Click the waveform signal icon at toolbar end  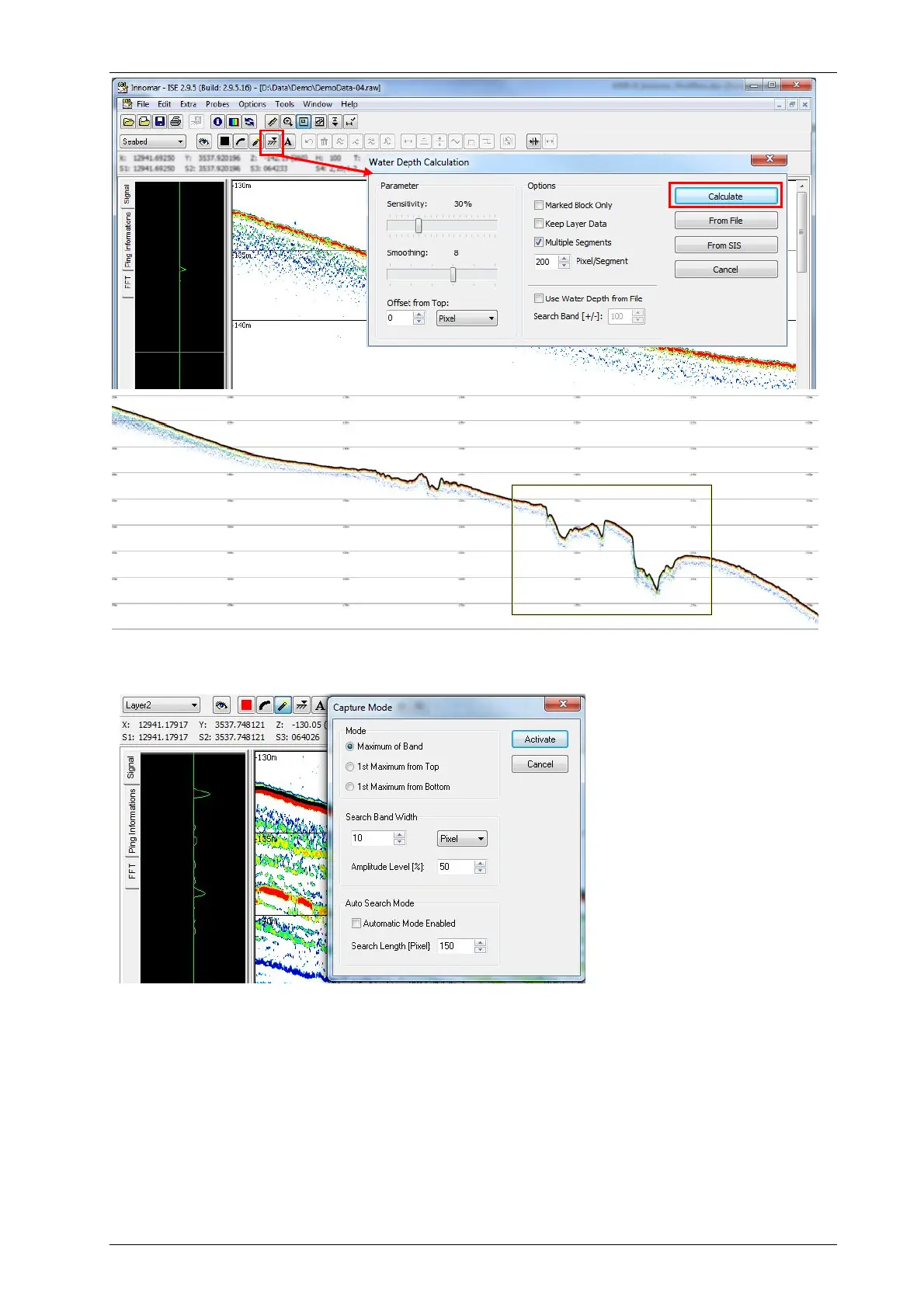[x=533, y=141]
